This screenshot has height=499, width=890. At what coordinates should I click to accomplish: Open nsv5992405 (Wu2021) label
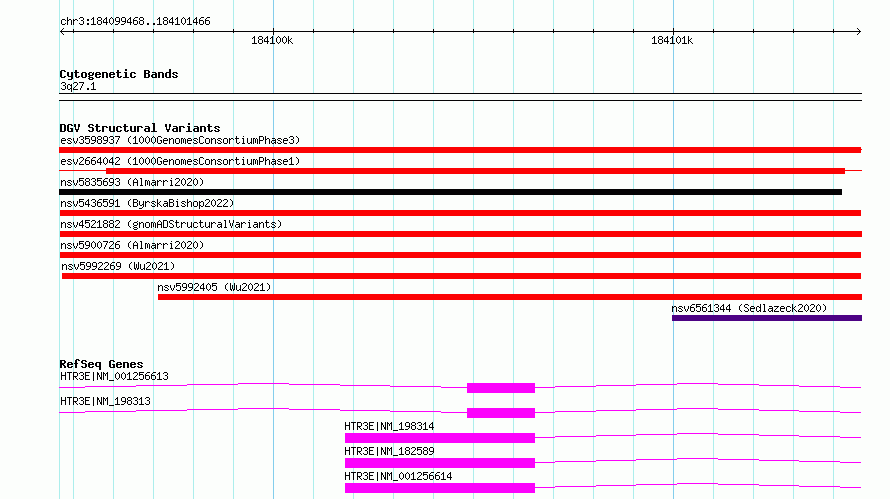click(x=214, y=287)
